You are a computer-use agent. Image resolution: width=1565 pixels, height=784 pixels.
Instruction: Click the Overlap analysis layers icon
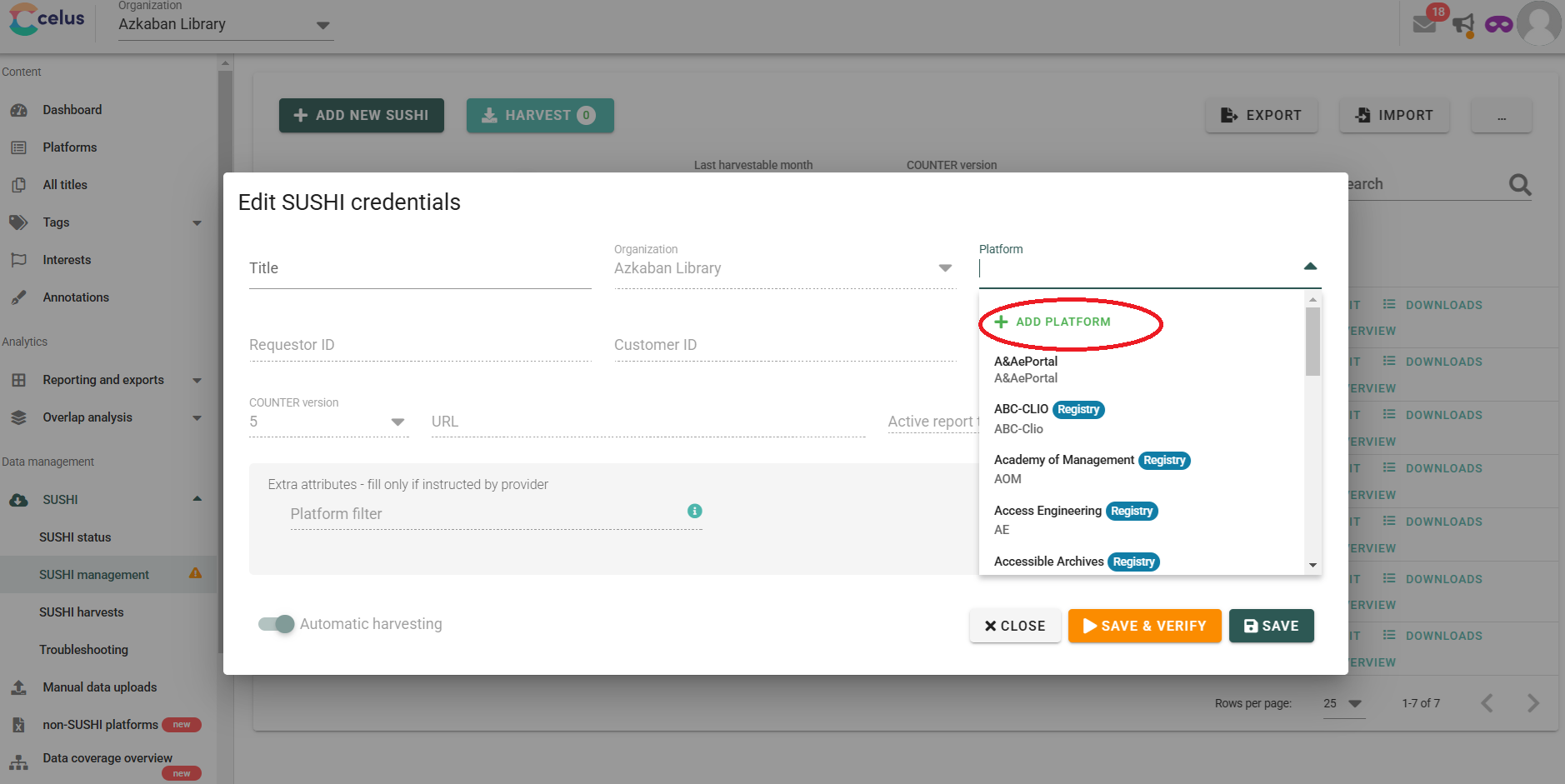click(x=19, y=417)
